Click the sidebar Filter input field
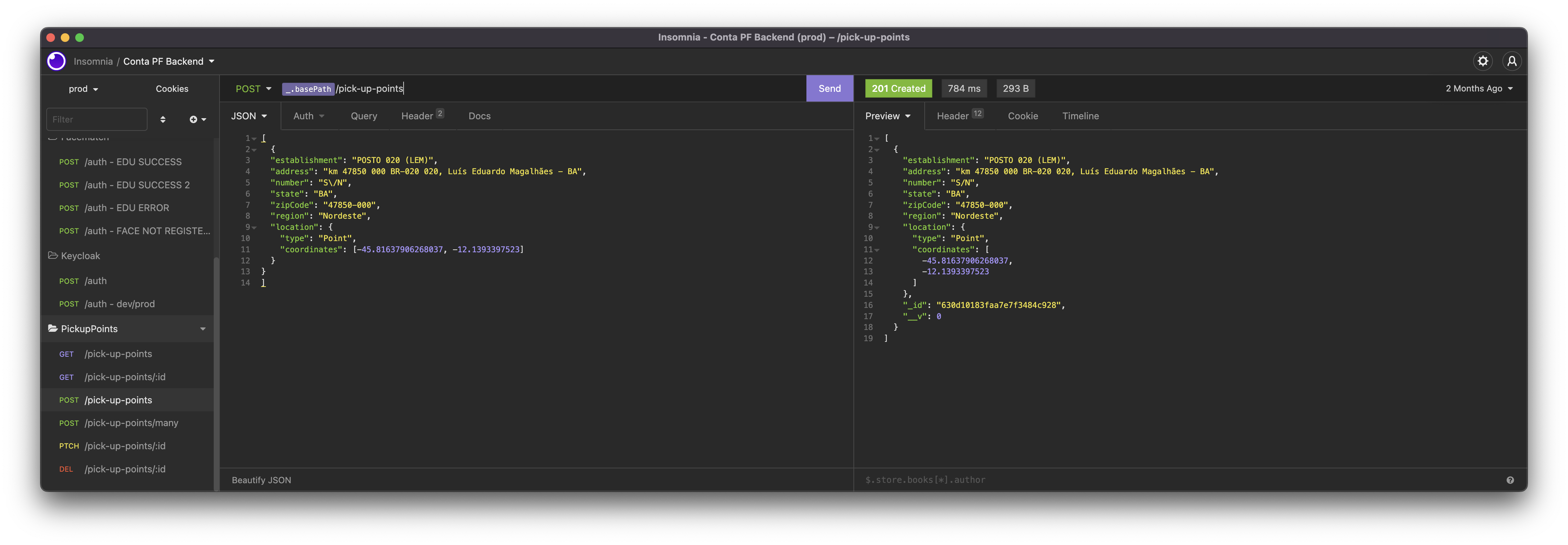The image size is (1568, 545). click(97, 119)
